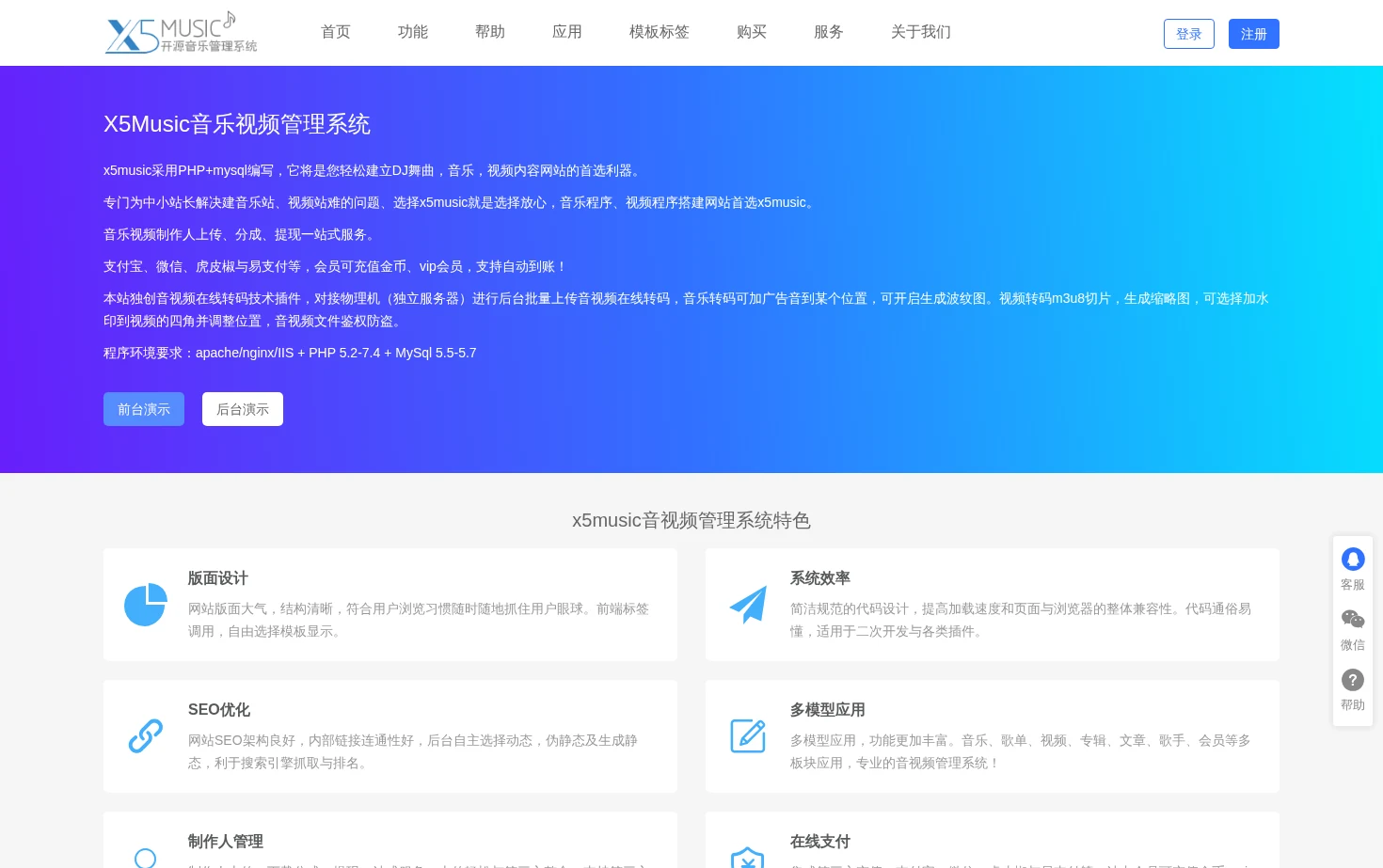This screenshot has width=1383, height=868.
Task: Click the 版面设计 pie chart icon
Action: (146, 605)
